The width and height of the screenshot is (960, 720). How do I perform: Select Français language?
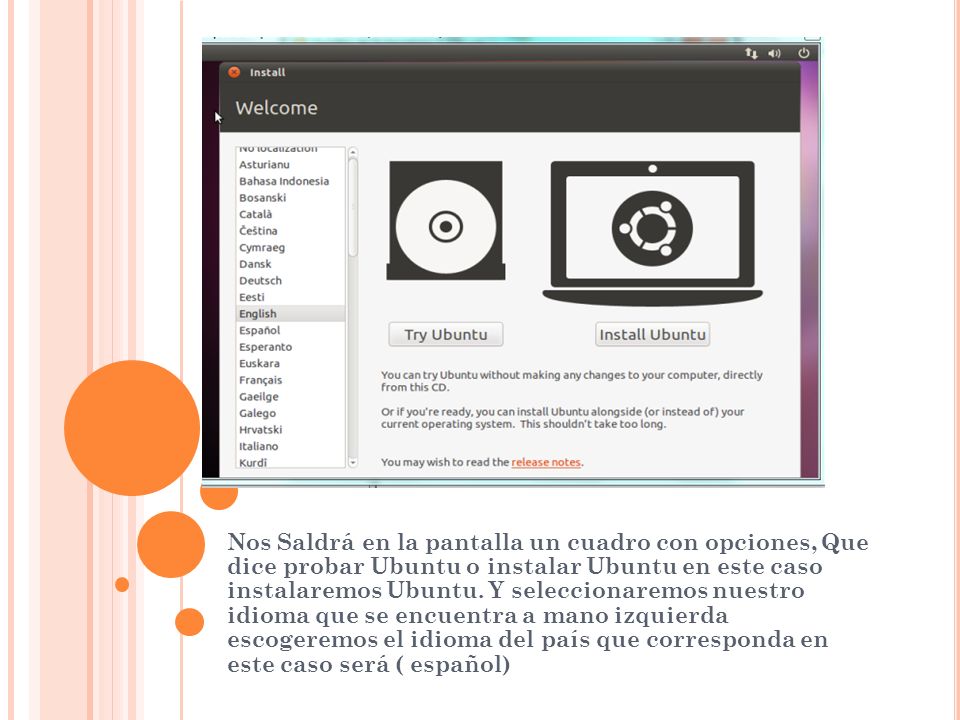click(x=291, y=380)
